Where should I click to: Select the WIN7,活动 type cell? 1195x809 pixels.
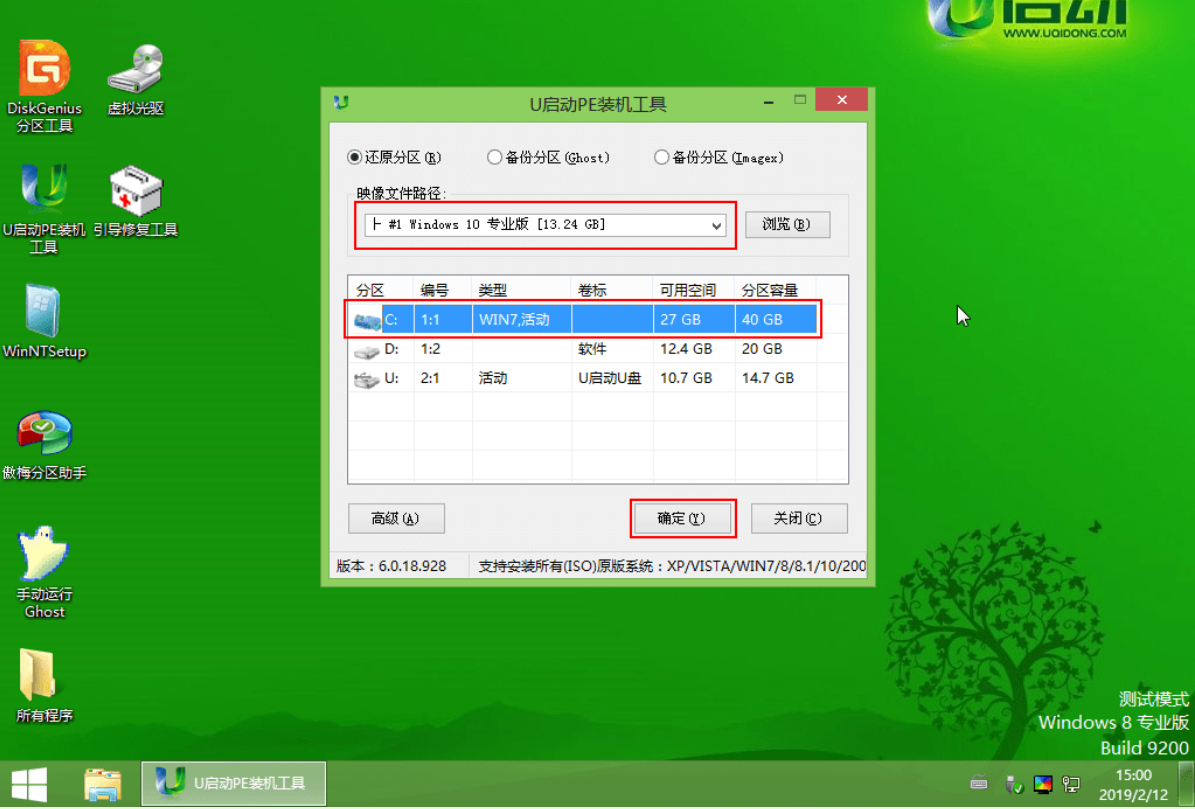pos(521,320)
